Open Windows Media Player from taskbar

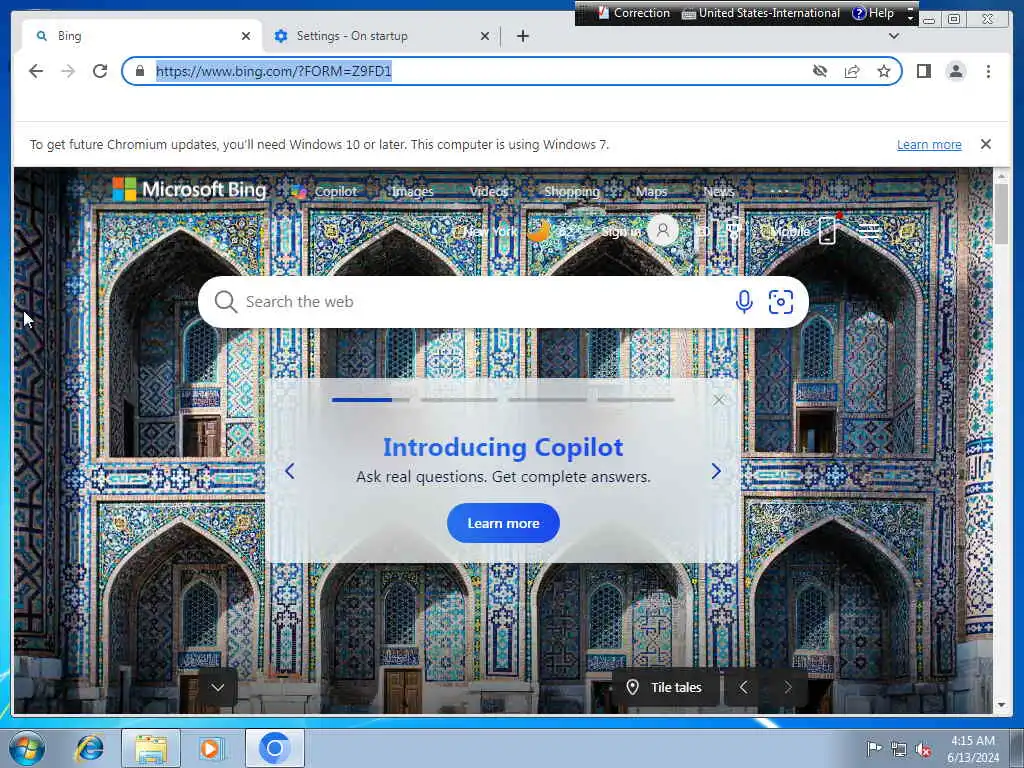pyautogui.click(x=210, y=748)
